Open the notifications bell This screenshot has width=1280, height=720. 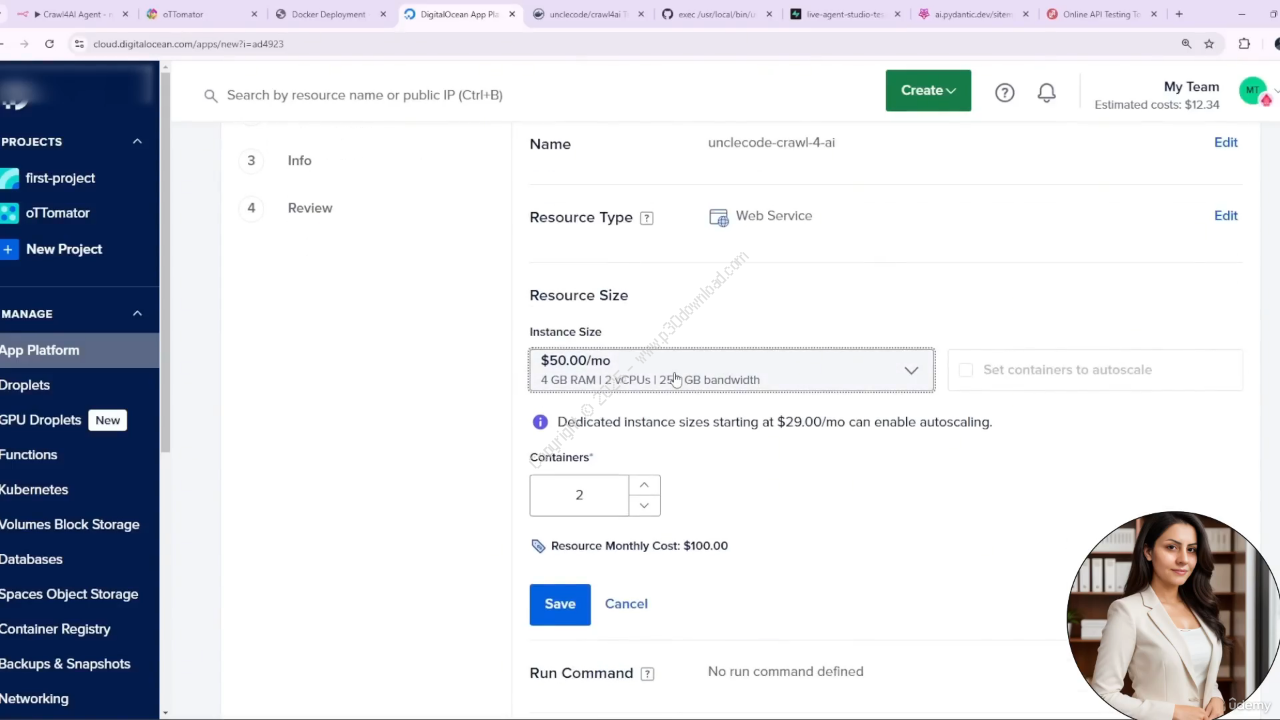tap(1046, 92)
